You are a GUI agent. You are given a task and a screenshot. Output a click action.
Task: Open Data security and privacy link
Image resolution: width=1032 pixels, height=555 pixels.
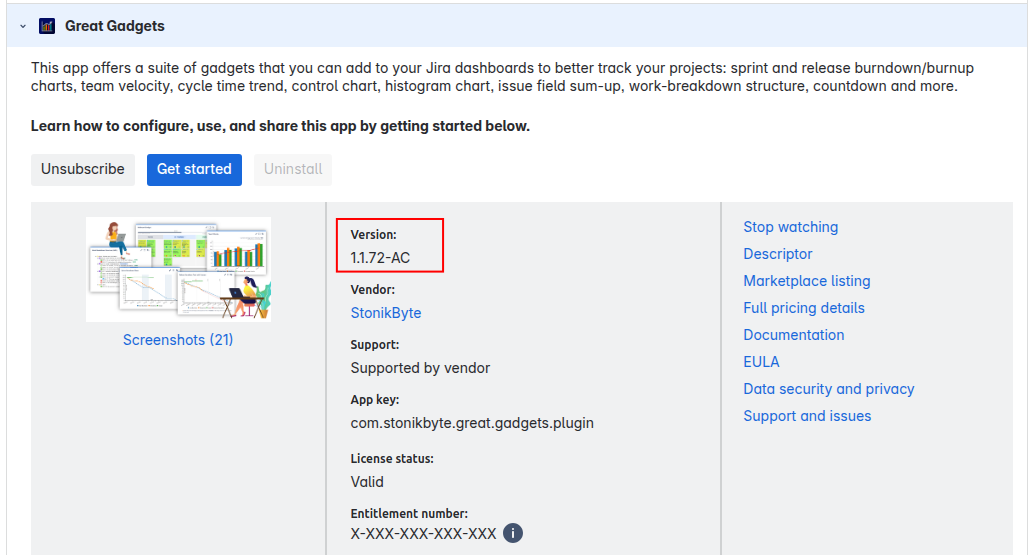[828, 389]
